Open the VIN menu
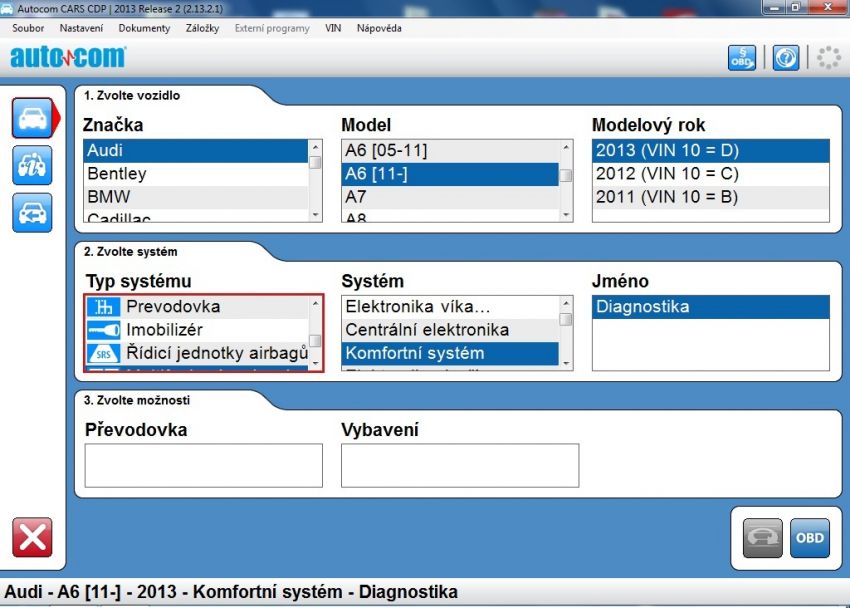Viewport: 850px width, 608px height. click(333, 28)
